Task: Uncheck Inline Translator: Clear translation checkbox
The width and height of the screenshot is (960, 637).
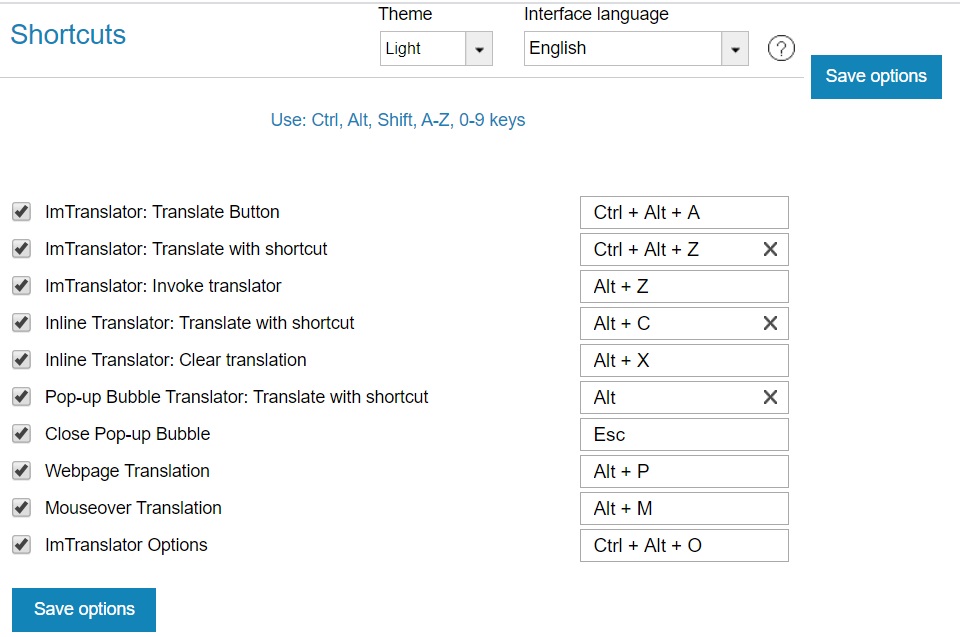Action: 21,360
